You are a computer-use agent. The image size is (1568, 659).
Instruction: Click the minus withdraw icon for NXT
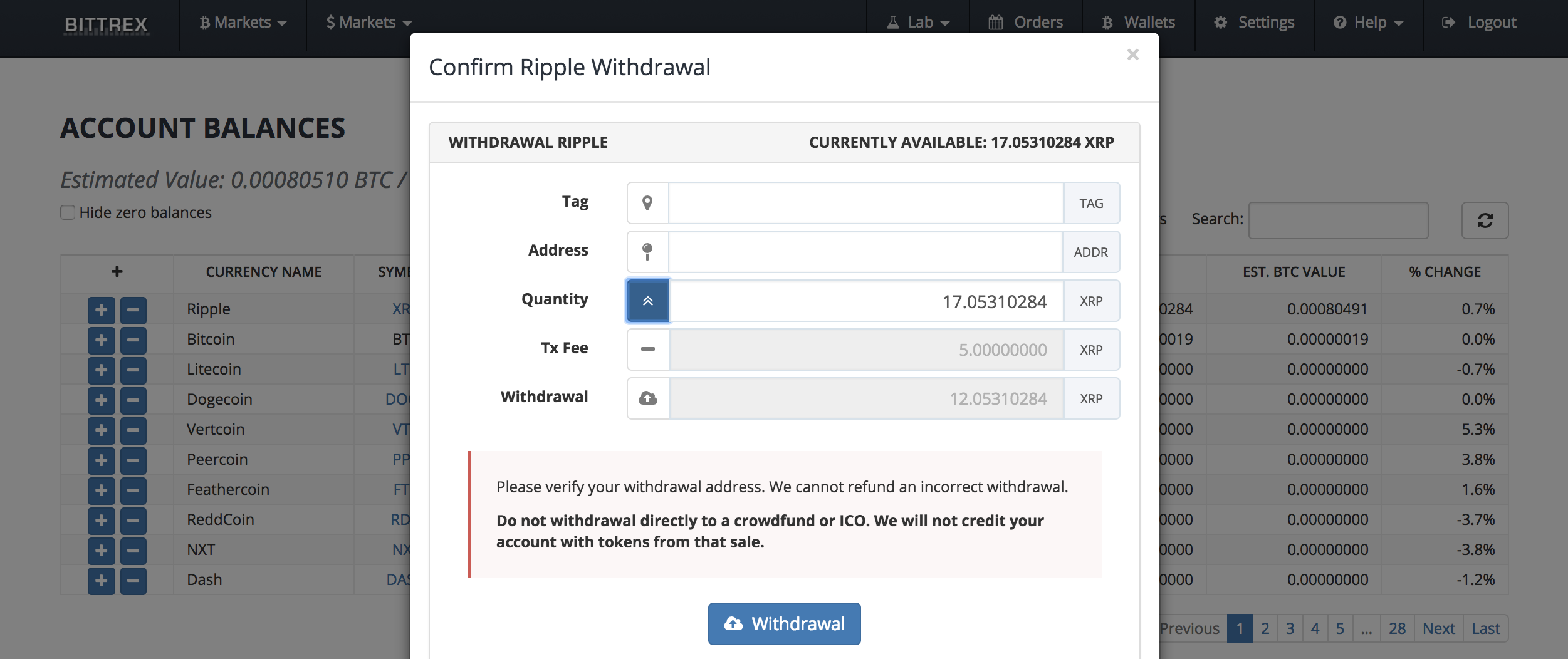coord(133,551)
